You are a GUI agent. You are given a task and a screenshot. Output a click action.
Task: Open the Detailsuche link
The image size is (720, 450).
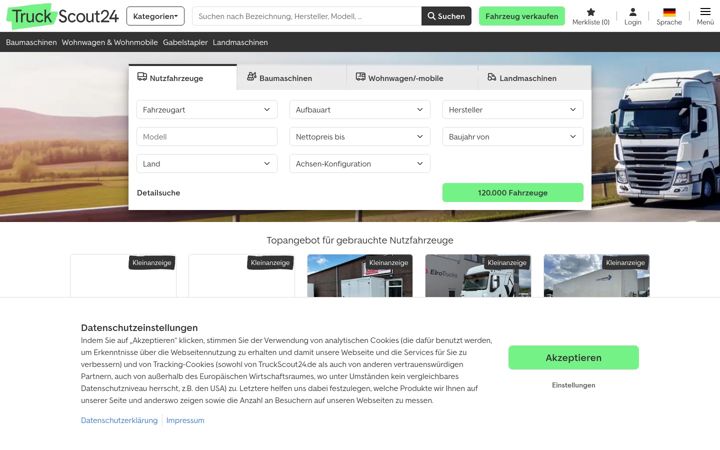[158, 193]
